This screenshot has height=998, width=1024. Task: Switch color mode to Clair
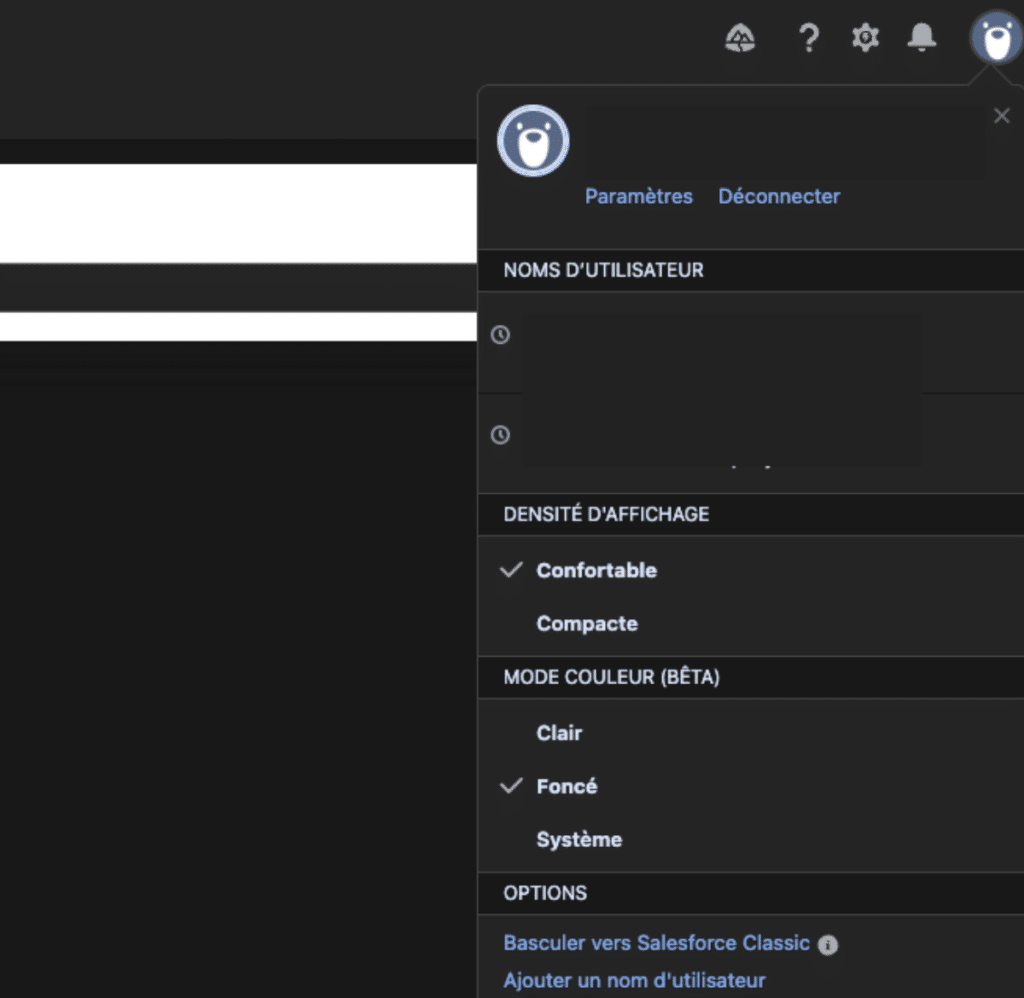(559, 733)
